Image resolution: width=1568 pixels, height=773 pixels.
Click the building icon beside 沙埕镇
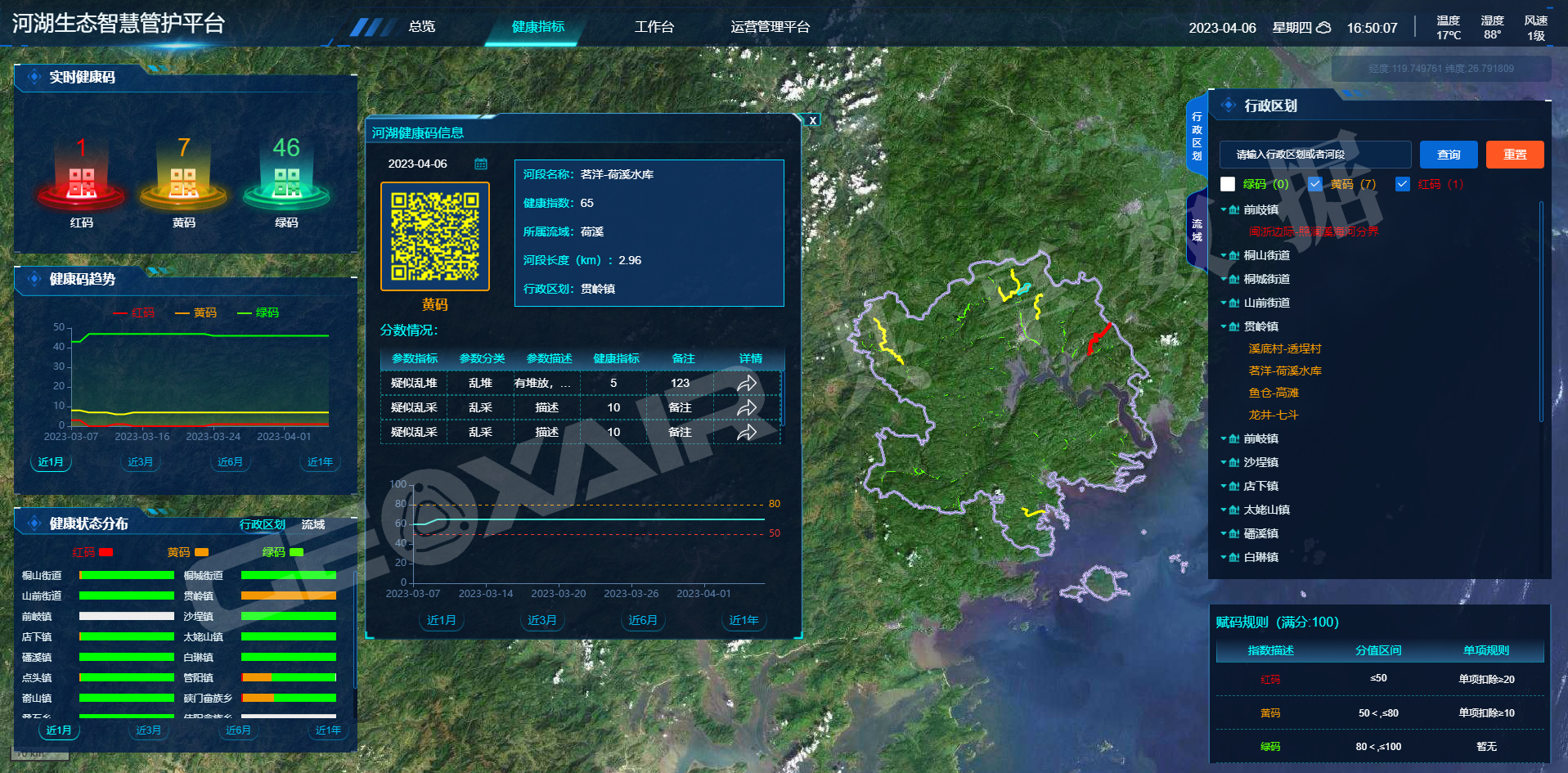[1233, 462]
